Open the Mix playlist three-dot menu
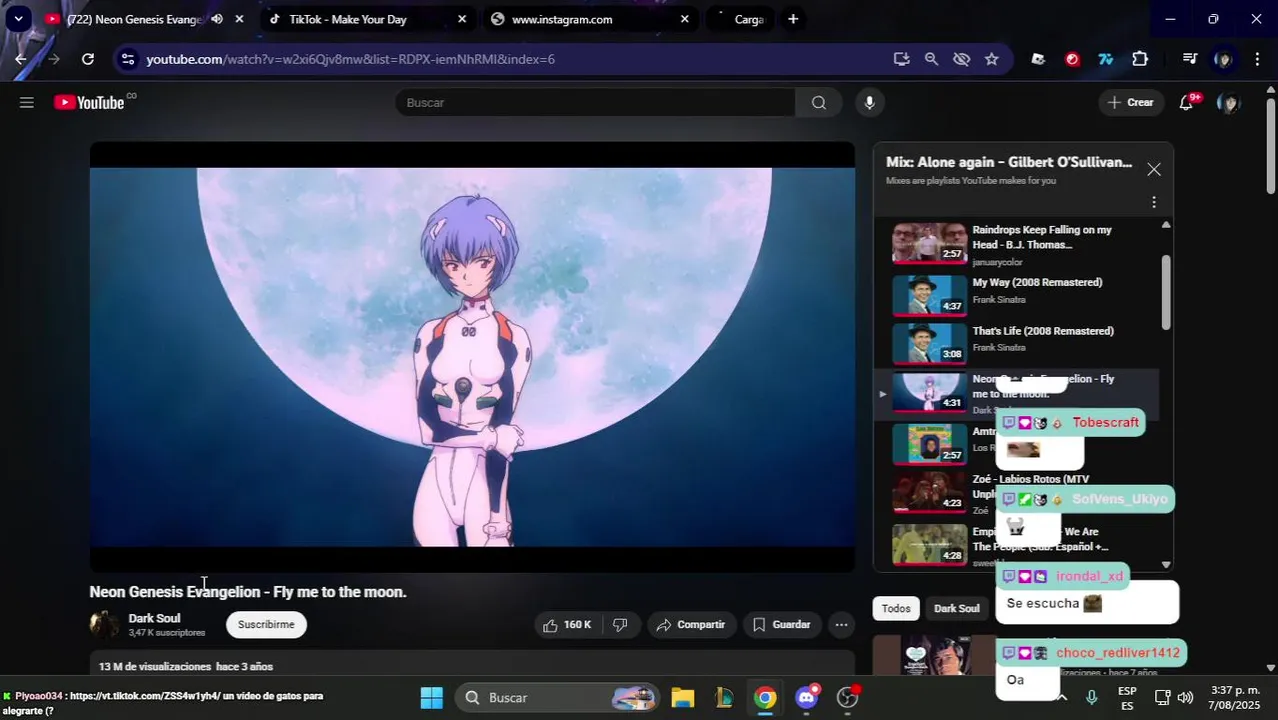 (1154, 202)
